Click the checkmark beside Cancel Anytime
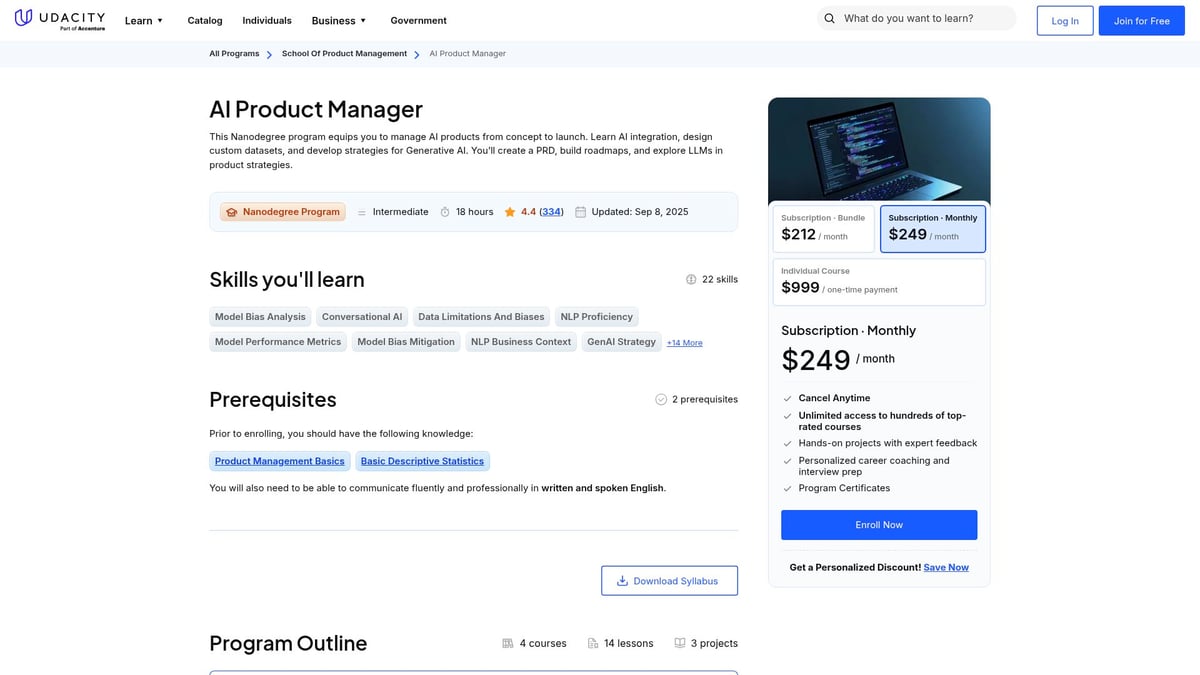The image size is (1200, 675). (x=788, y=399)
